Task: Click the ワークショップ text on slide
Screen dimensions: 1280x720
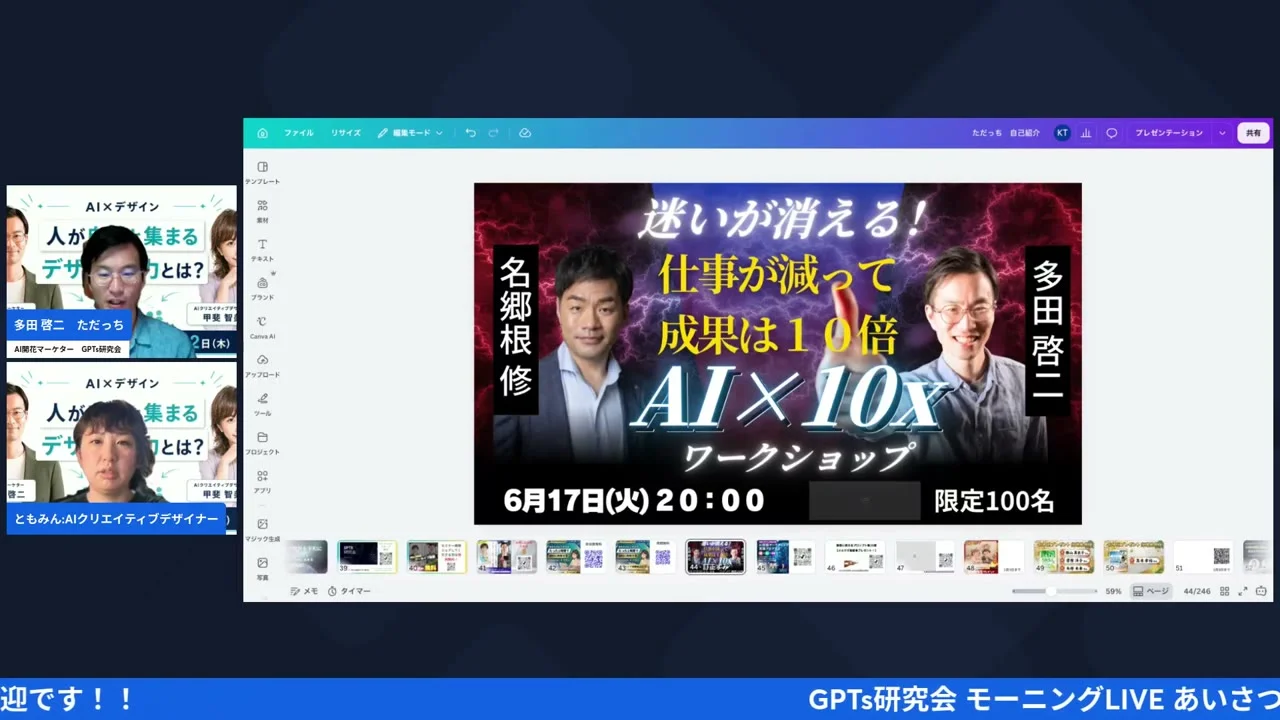Action: coord(798,459)
